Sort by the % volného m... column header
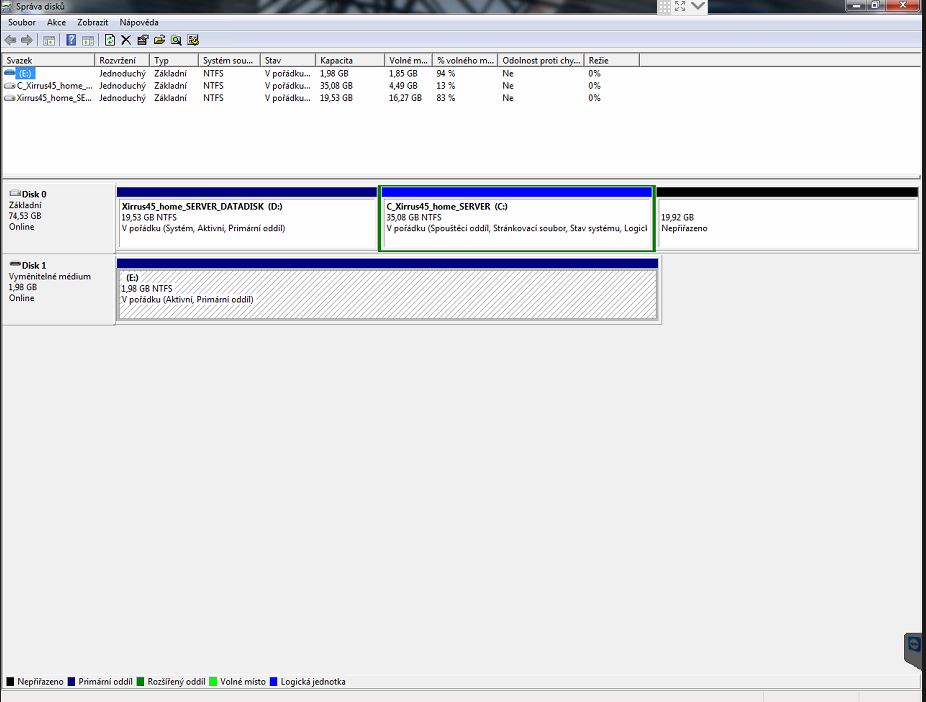Image resolution: width=926 pixels, height=702 pixels. tap(465, 60)
